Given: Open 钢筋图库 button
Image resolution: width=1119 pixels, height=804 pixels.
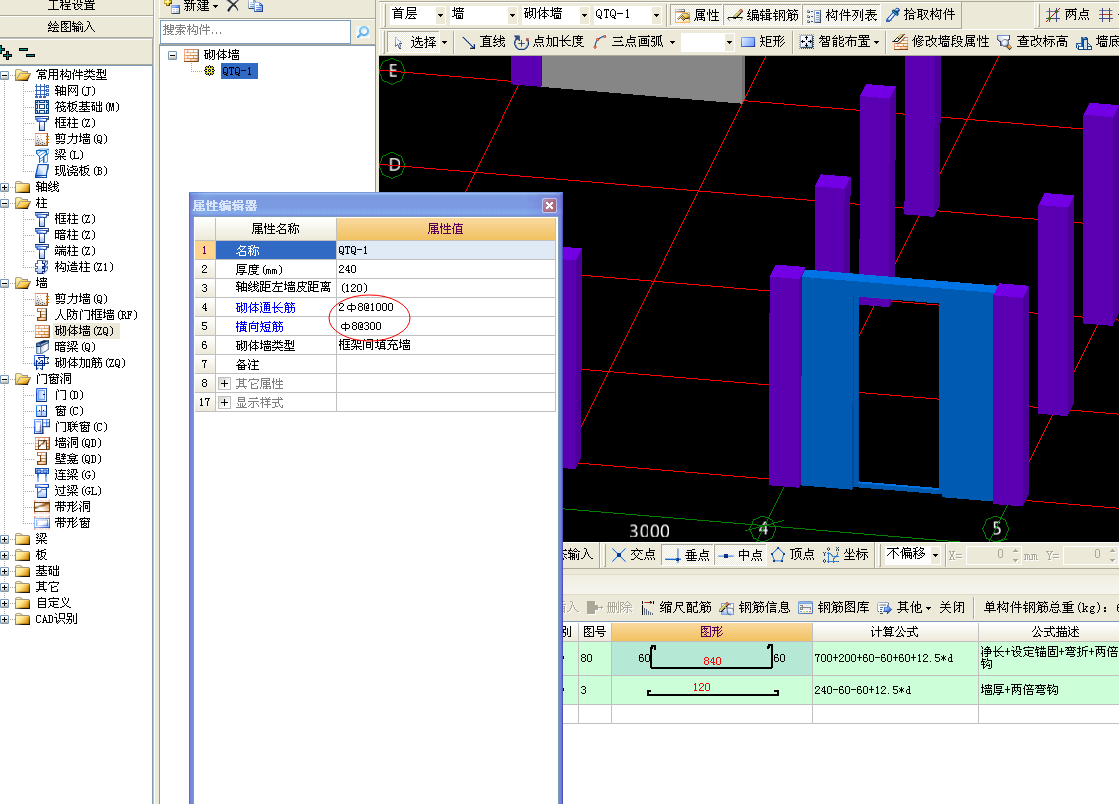Looking at the screenshot, I should pos(834,608).
